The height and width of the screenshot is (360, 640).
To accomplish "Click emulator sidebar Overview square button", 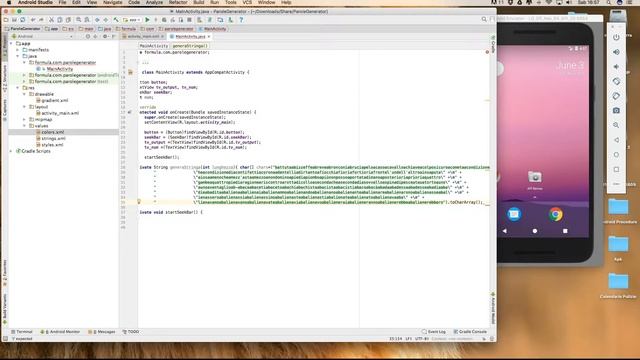I will pos(616,169).
